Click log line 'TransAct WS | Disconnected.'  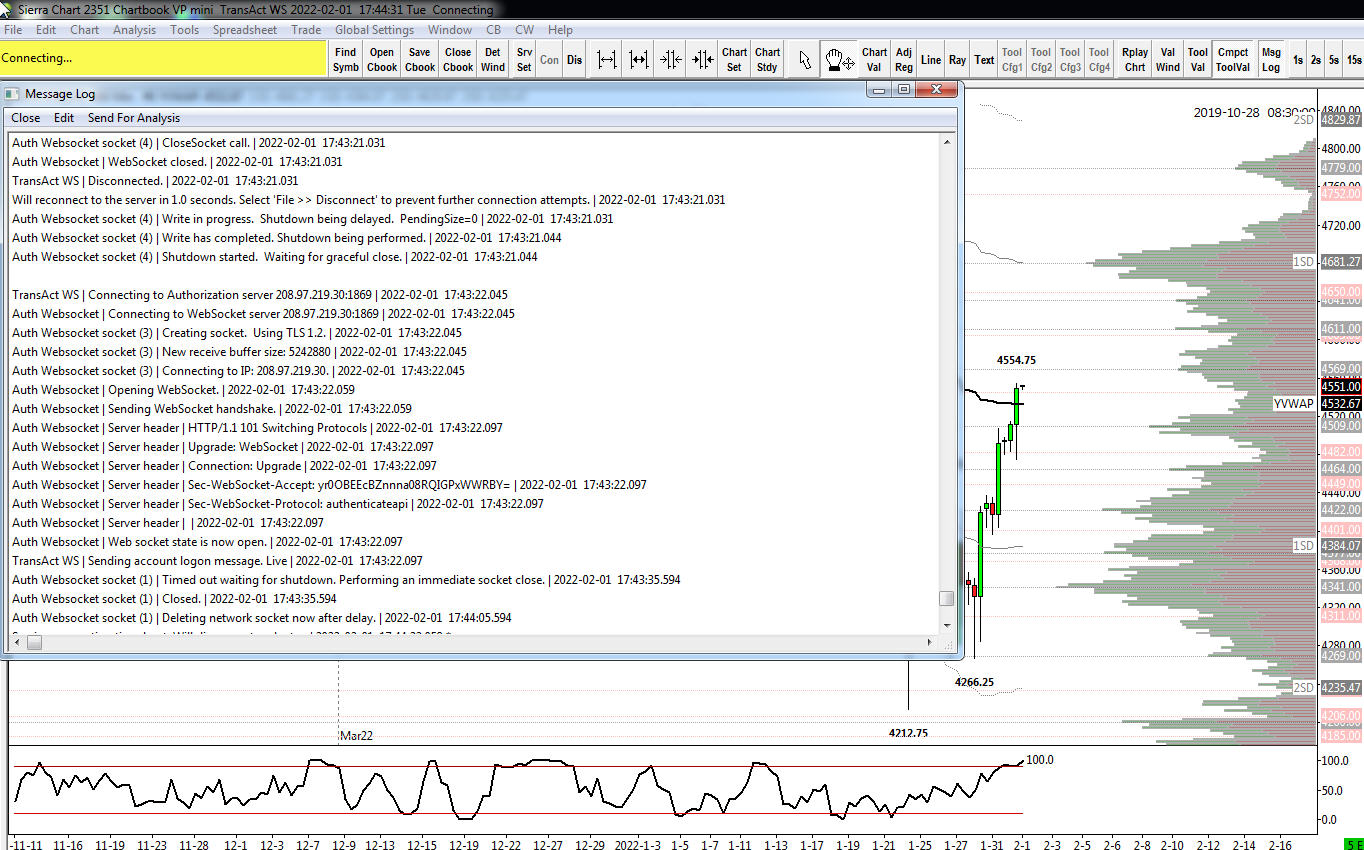tap(155, 181)
